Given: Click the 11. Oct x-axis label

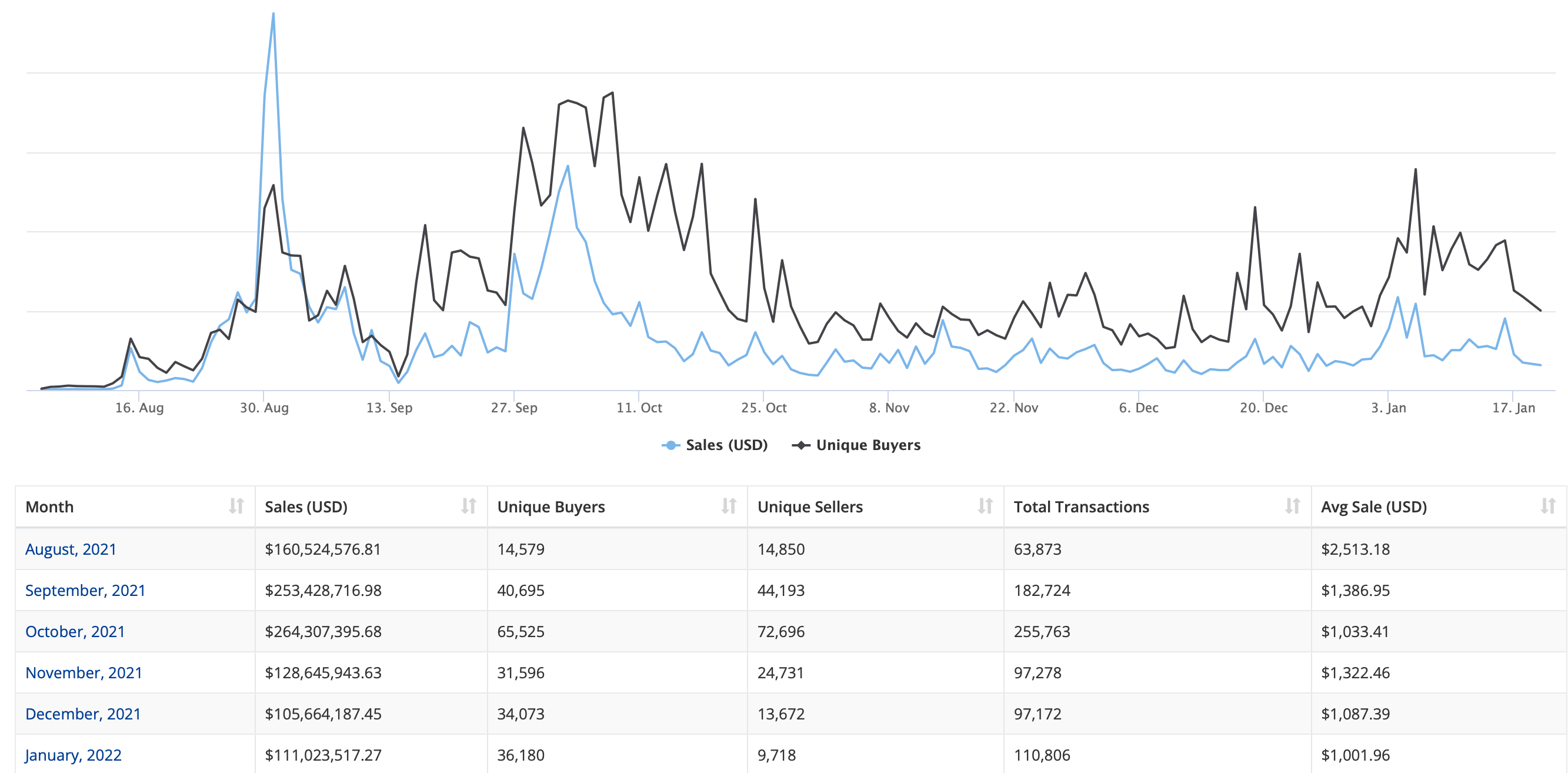Looking at the screenshot, I should [639, 408].
